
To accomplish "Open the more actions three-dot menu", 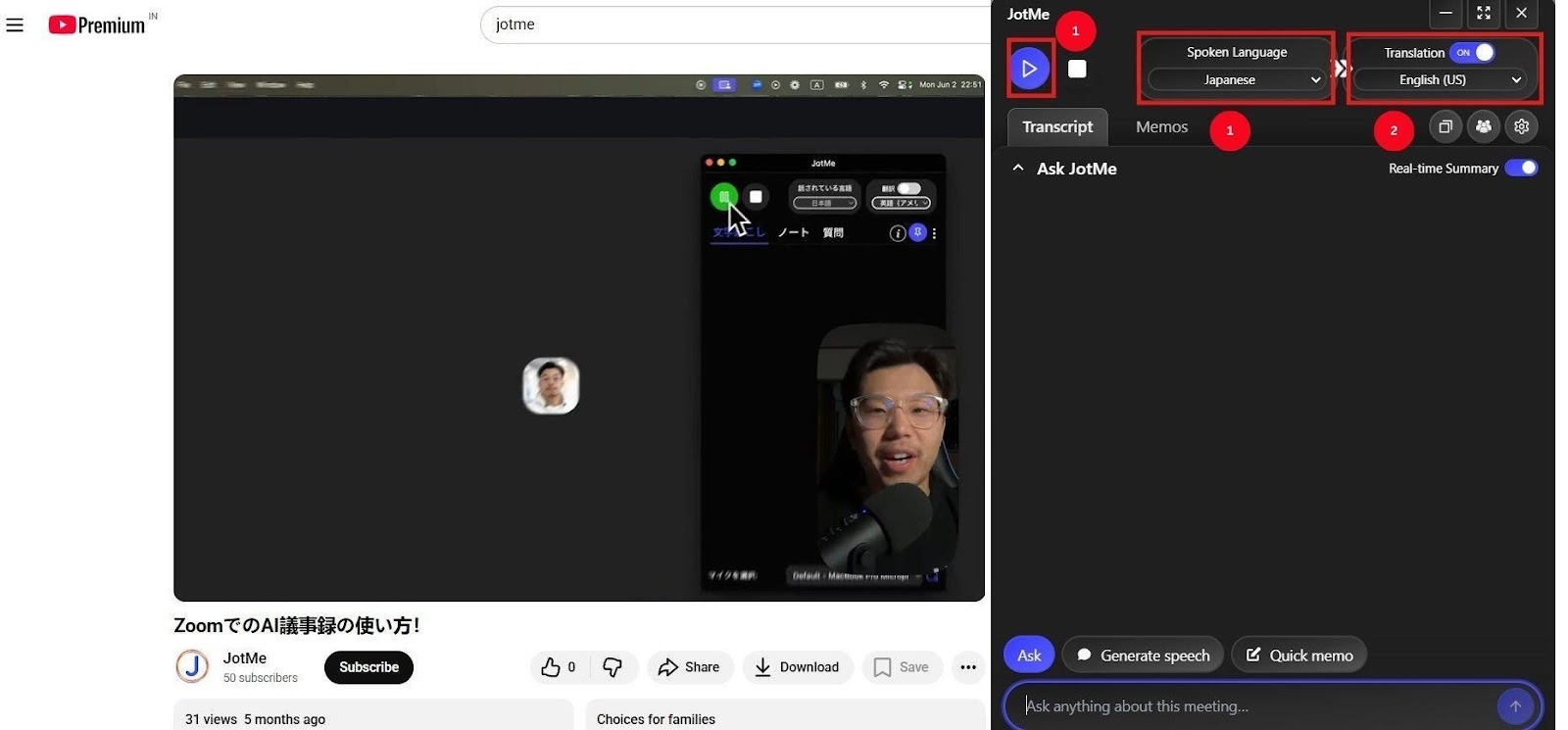I will pos(968,667).
